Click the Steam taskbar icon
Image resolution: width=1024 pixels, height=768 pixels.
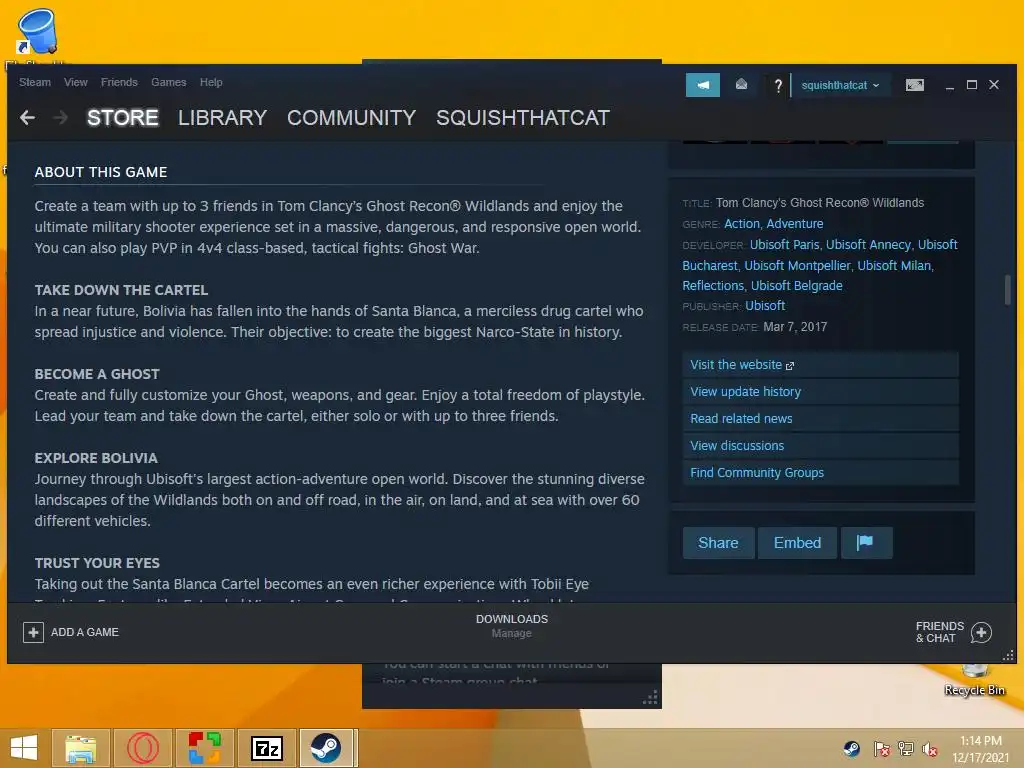(x=328, y=748)
